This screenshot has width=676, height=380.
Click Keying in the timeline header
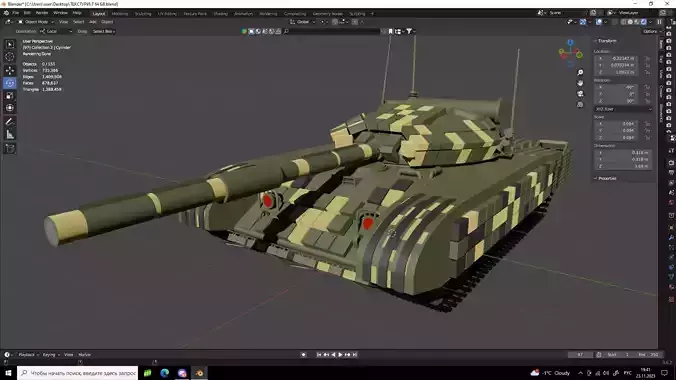click(50, 355)
